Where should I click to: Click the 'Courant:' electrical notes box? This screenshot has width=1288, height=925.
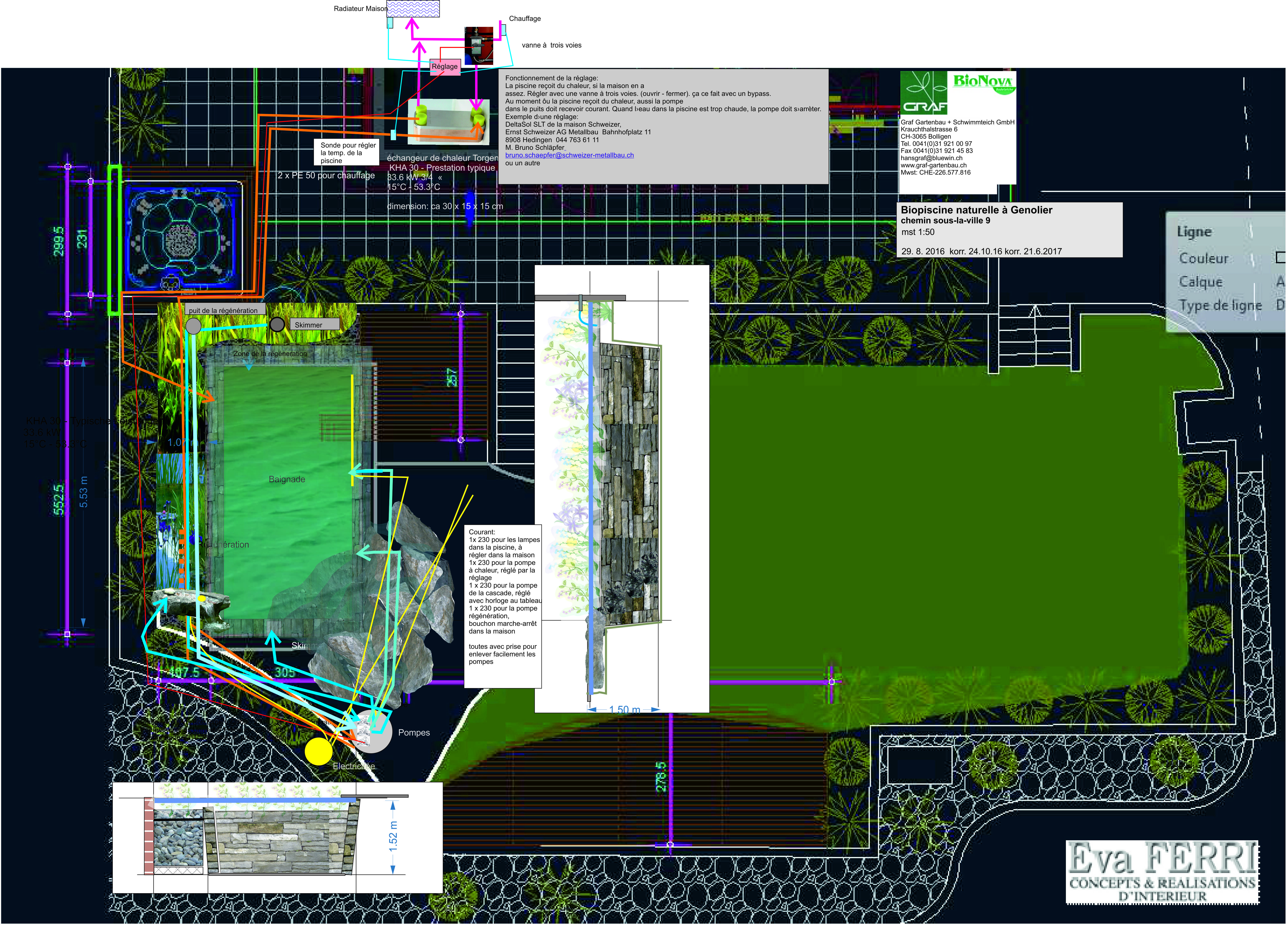503,606
